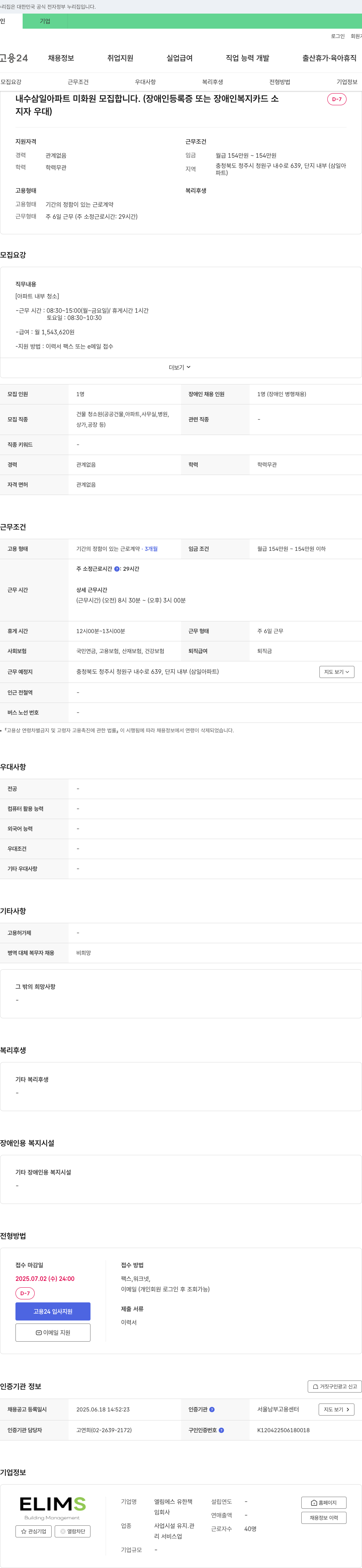362x1568 pixels.
Task: Open the 직업 능력 개발 menu
Action: pos(248,58)
